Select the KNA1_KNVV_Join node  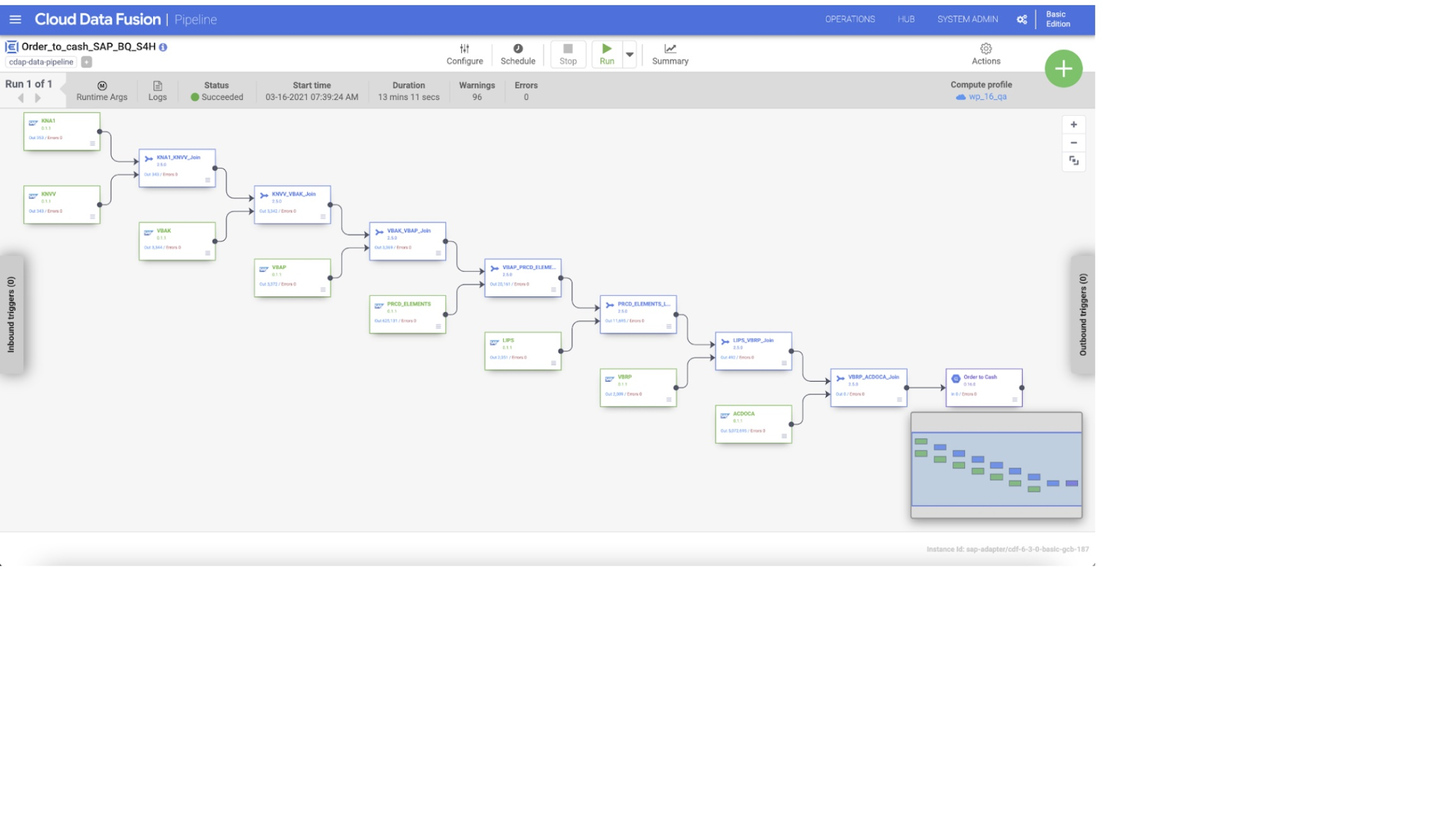pos(177,168)
